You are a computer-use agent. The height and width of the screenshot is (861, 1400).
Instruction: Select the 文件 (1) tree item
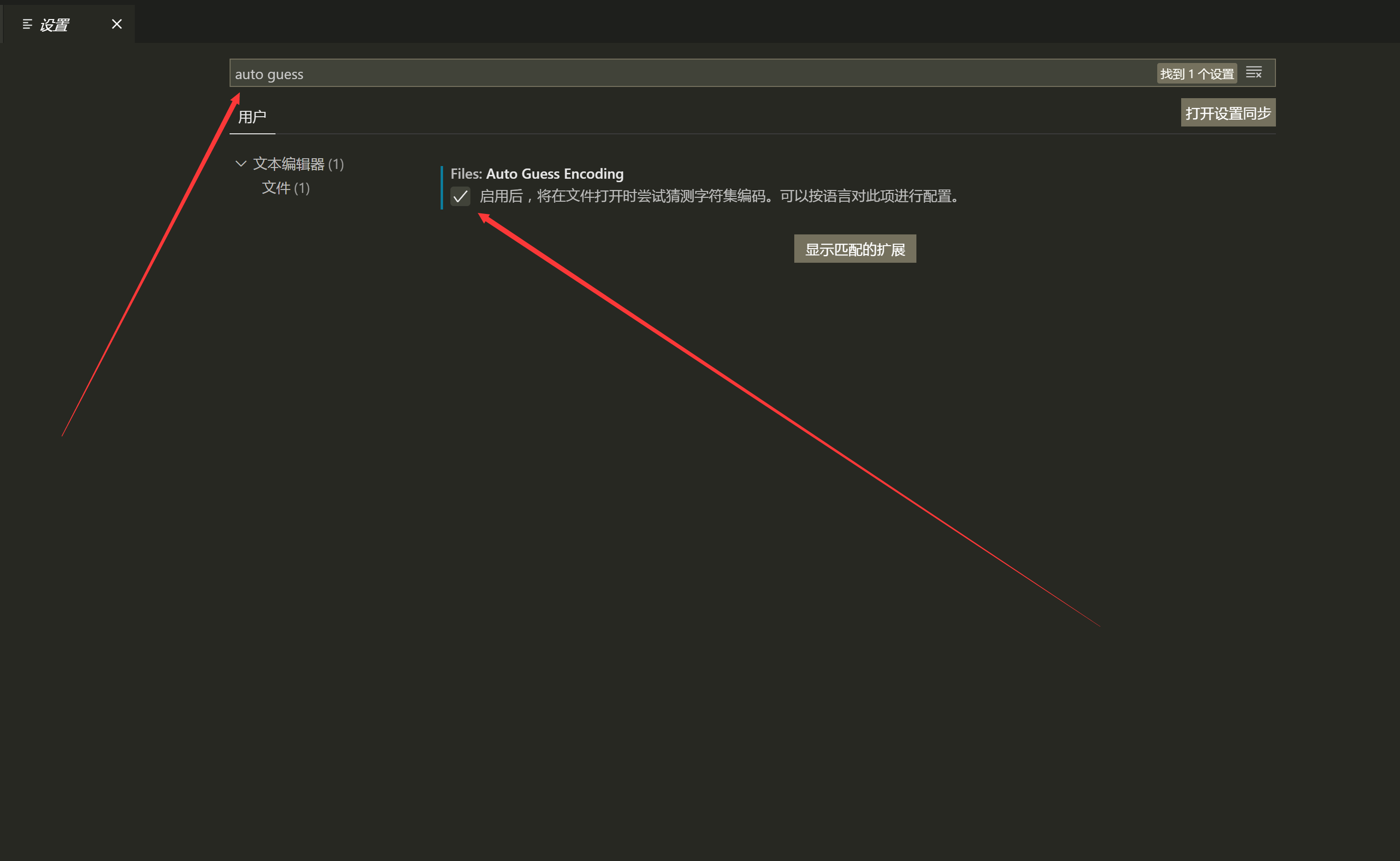[x=285, y=188]
